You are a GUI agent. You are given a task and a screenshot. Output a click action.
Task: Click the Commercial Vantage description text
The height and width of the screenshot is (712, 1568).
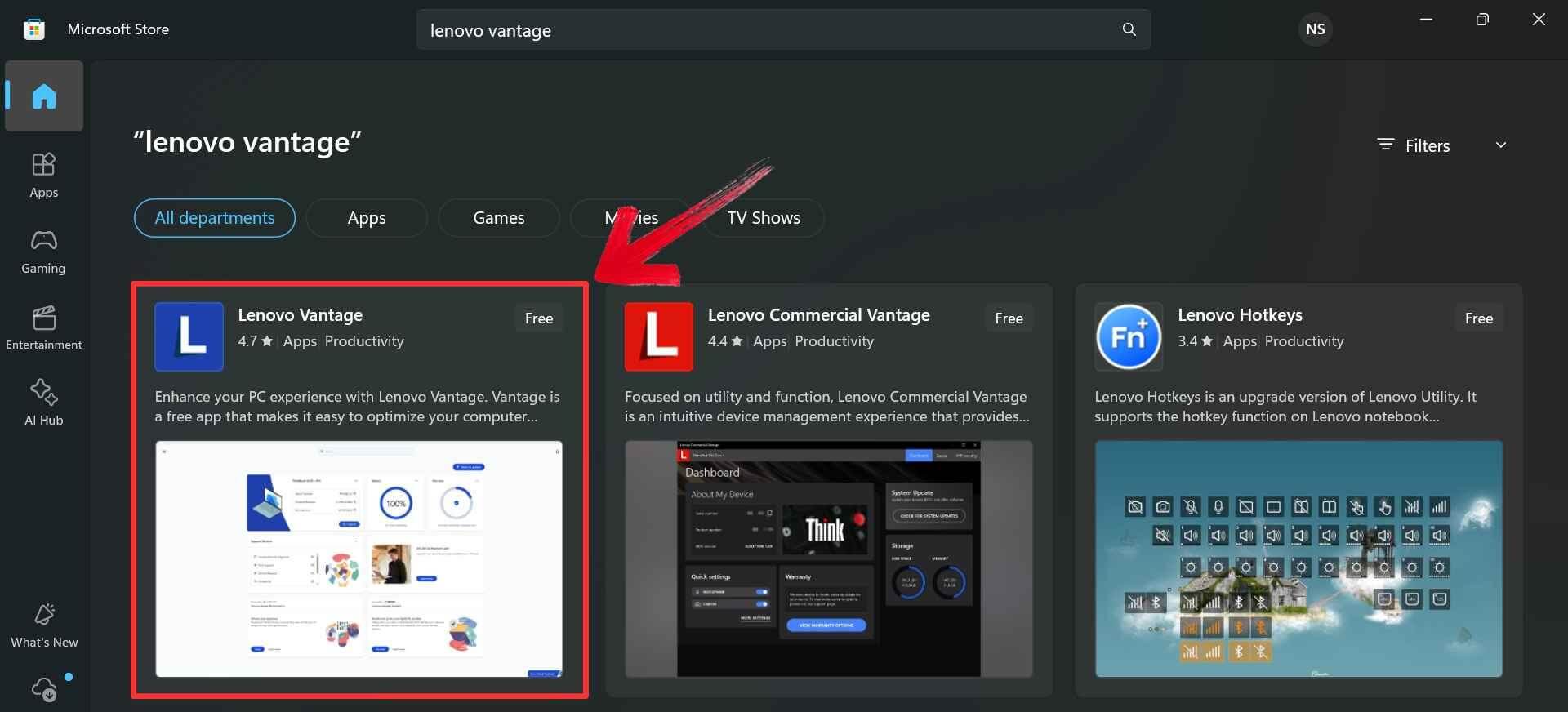(826, 407)
